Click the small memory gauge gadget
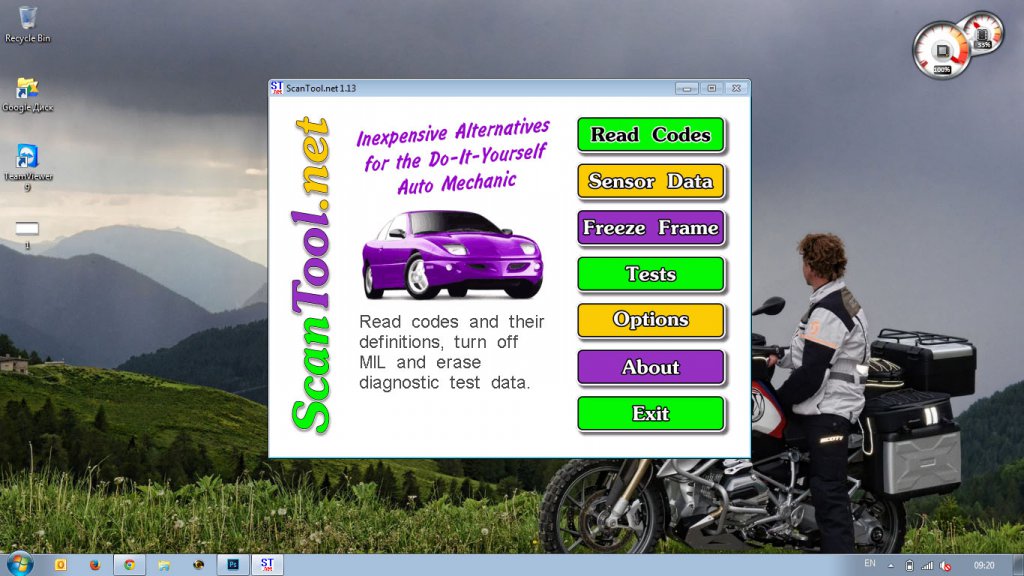Image resolution: width=1024 pixels, height=576 pixels. pos(983,33)
